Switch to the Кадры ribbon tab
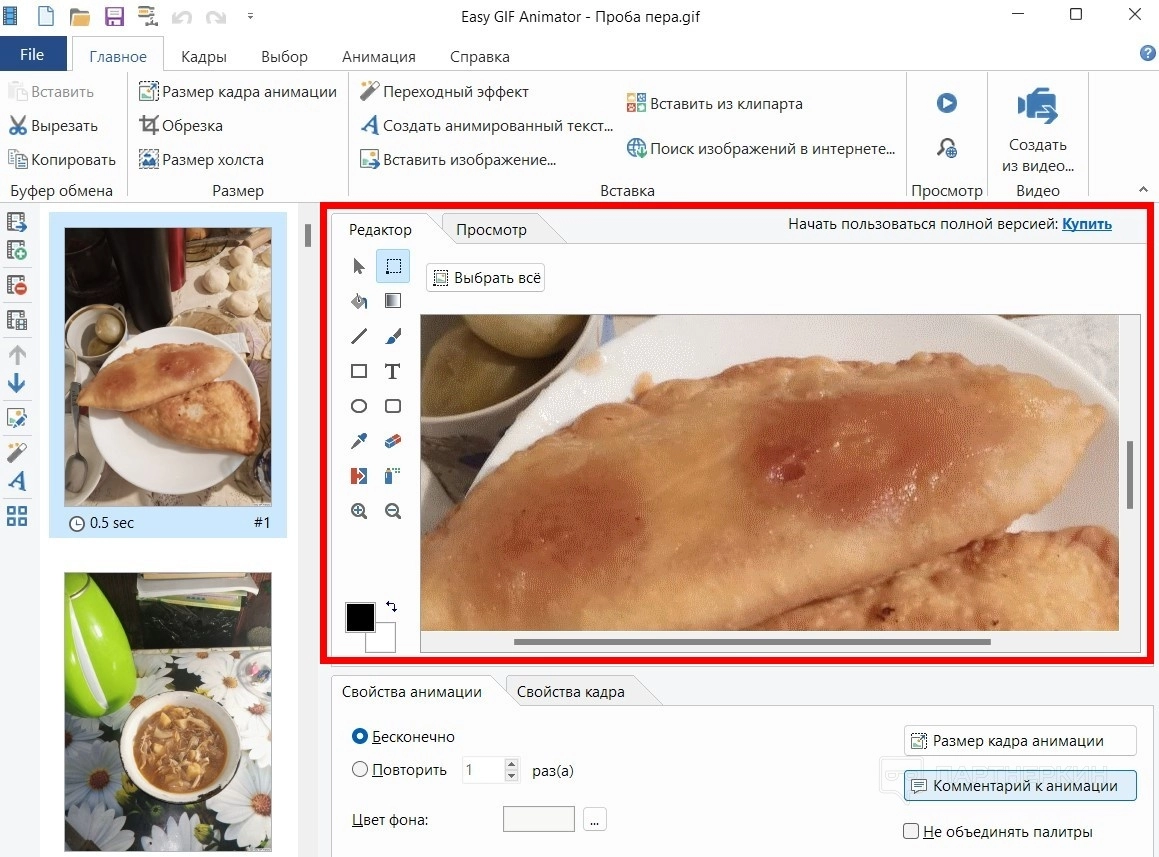The width and height of the screenshot is (1159, 857). [203, 56]
